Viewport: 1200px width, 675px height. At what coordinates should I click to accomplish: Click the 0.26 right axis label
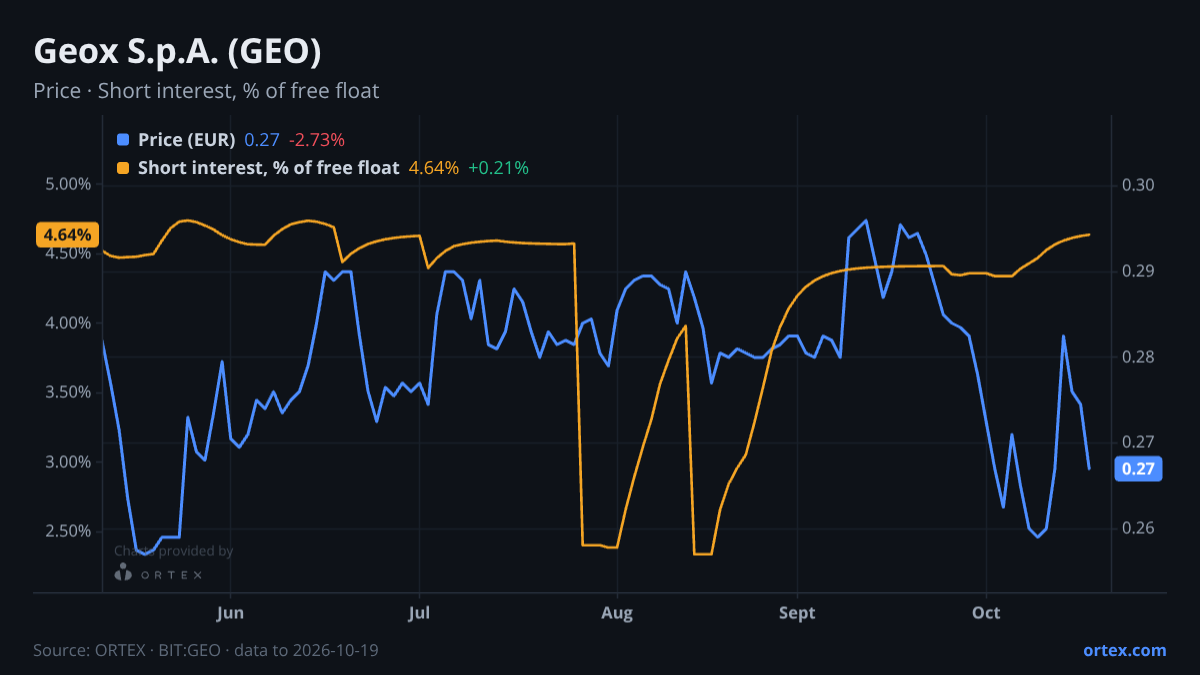pyautogui.click(x=1139, y=528)
